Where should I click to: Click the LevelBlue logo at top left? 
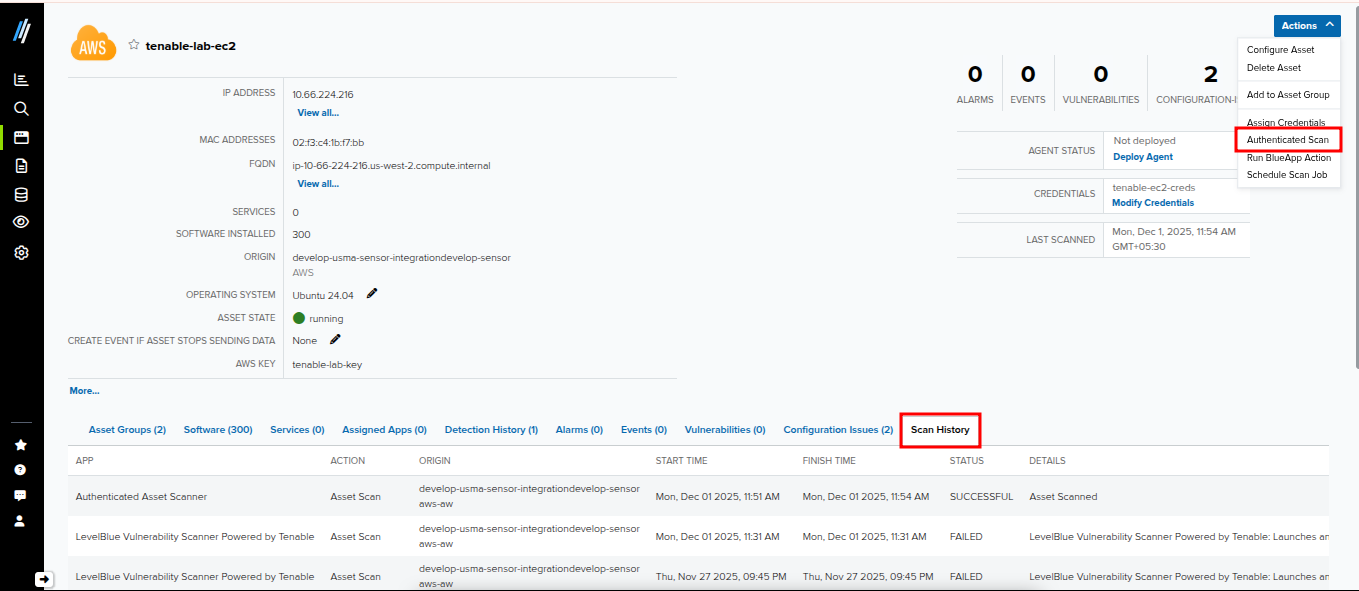coord(21,31)
